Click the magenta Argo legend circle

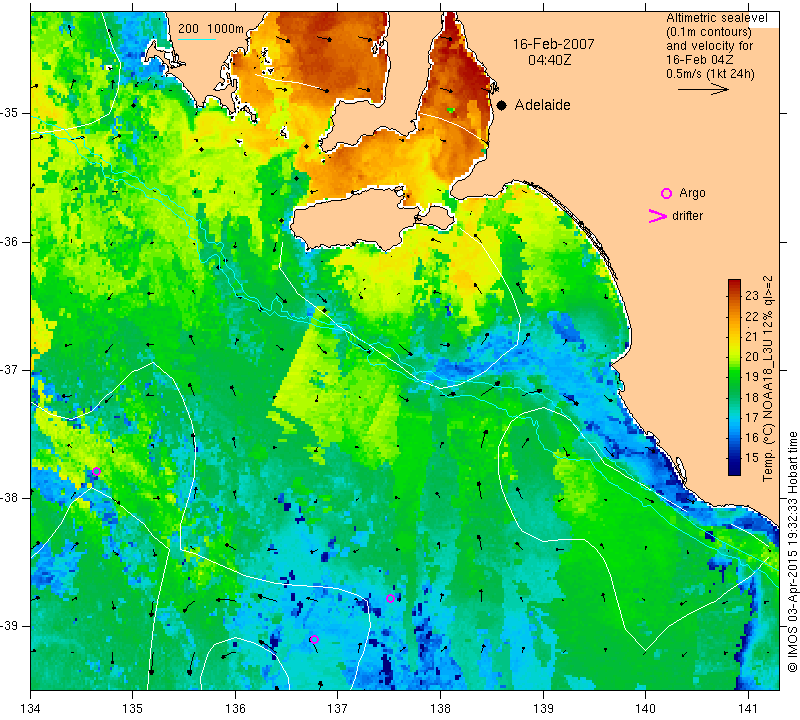coord(666,193)
